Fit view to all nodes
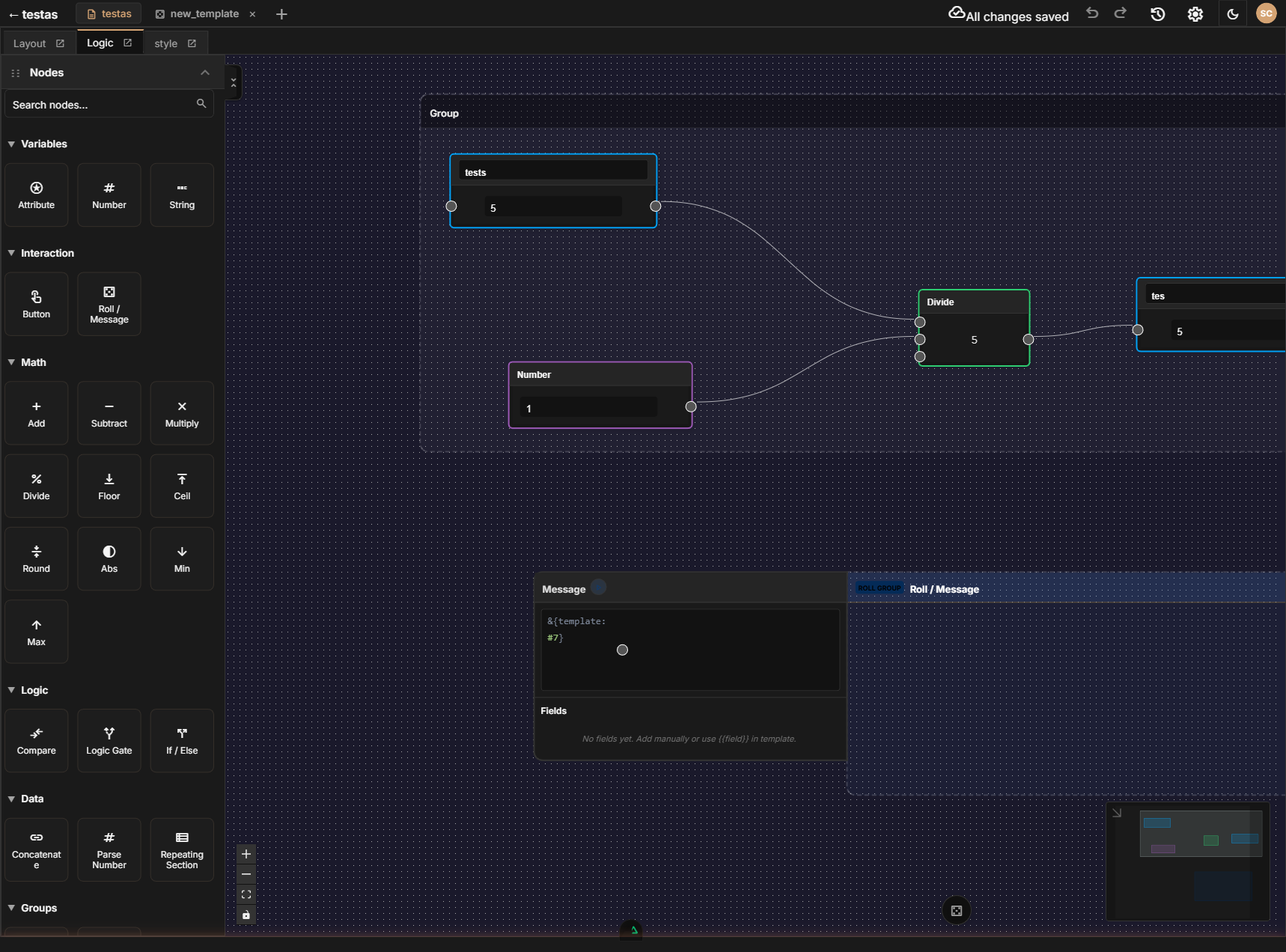 (246, 894)
